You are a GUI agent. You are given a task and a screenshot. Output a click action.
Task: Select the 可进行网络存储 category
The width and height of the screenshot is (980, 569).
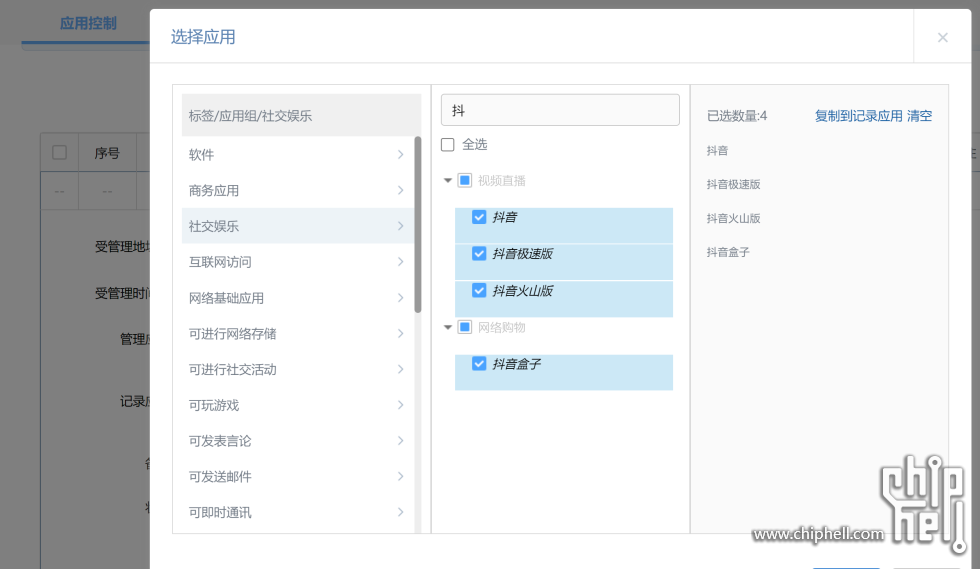pos(298,333)
